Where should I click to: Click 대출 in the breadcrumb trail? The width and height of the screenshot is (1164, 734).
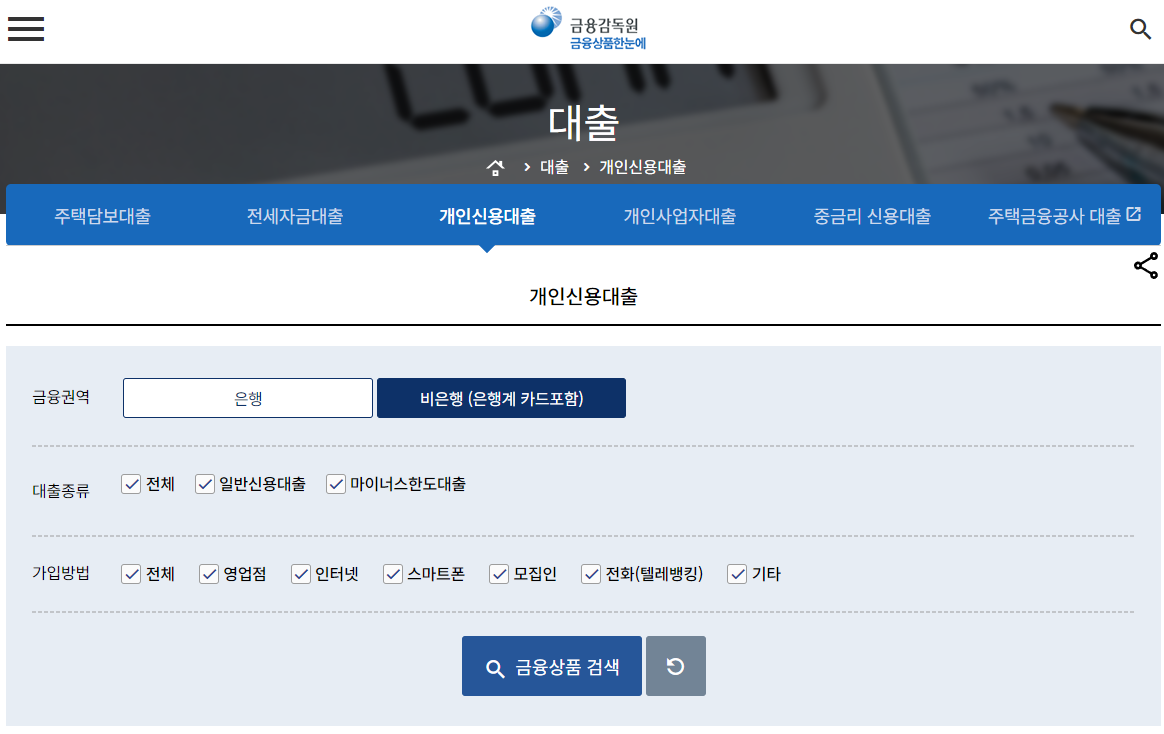pyautogui.click(x=555, y=167)
